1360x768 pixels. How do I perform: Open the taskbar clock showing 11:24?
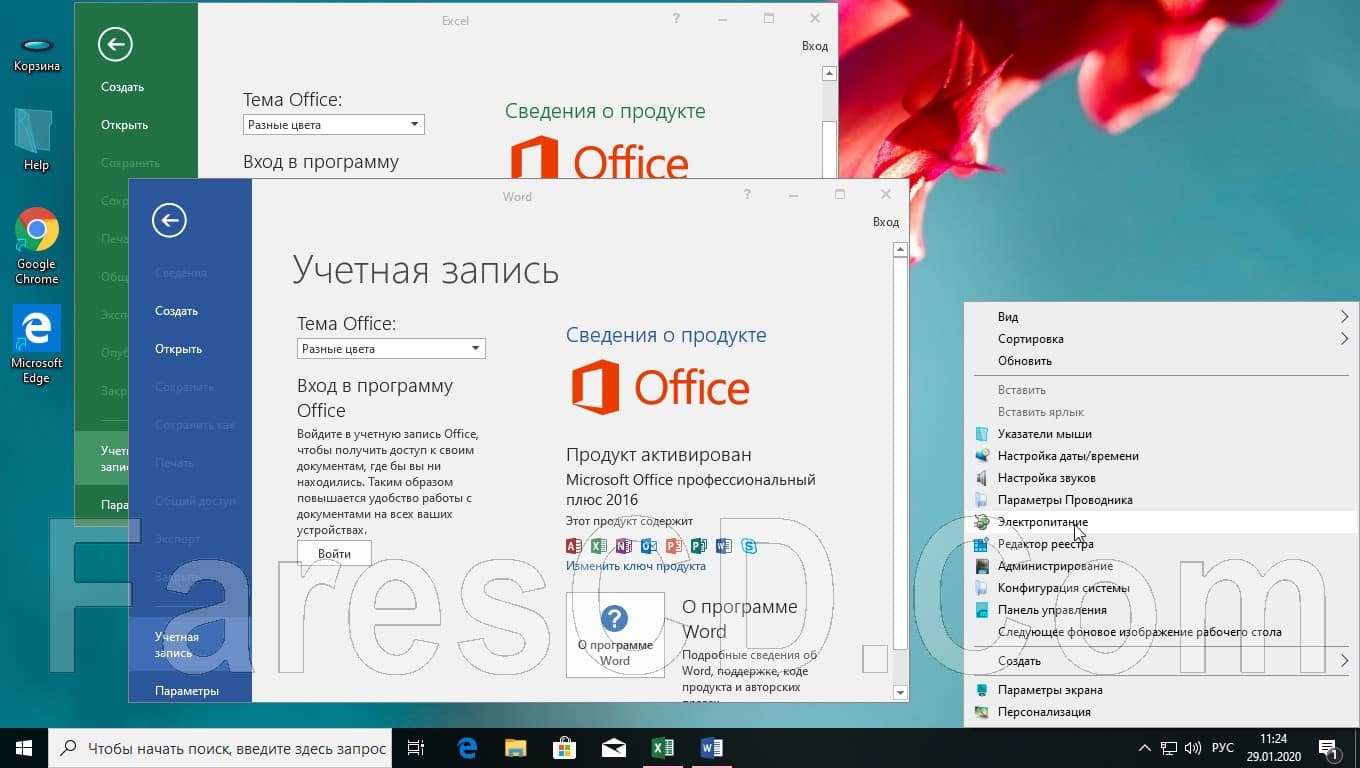coord(1273,748)
